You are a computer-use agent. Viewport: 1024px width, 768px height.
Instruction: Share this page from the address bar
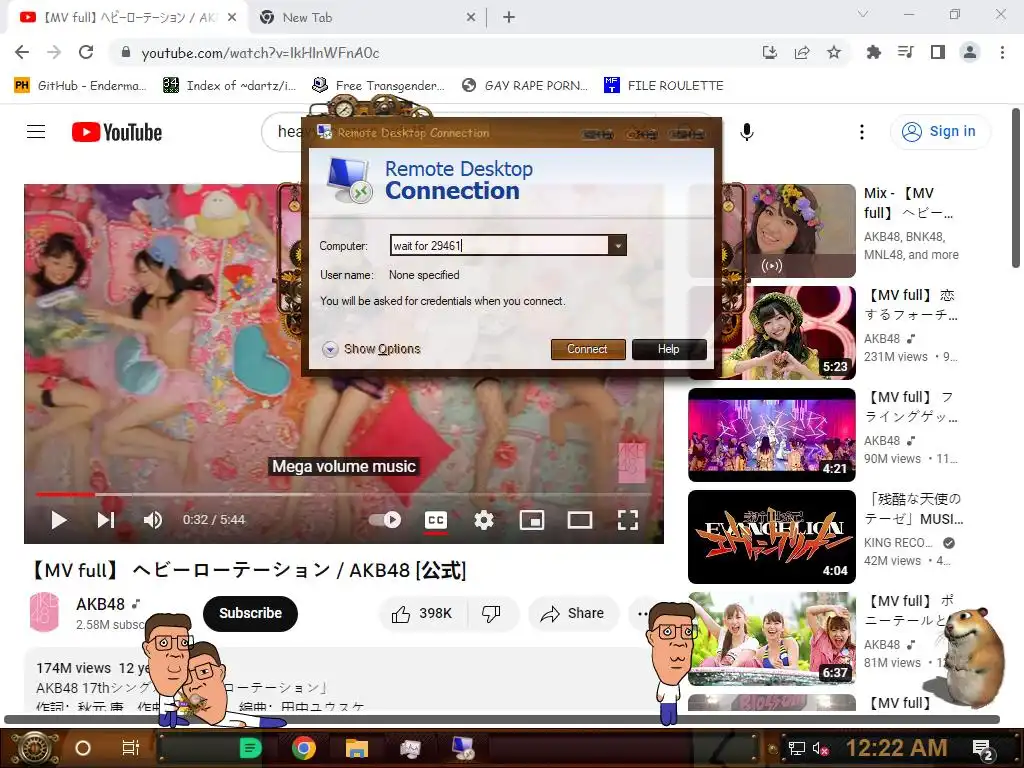[x=802, y=52]
